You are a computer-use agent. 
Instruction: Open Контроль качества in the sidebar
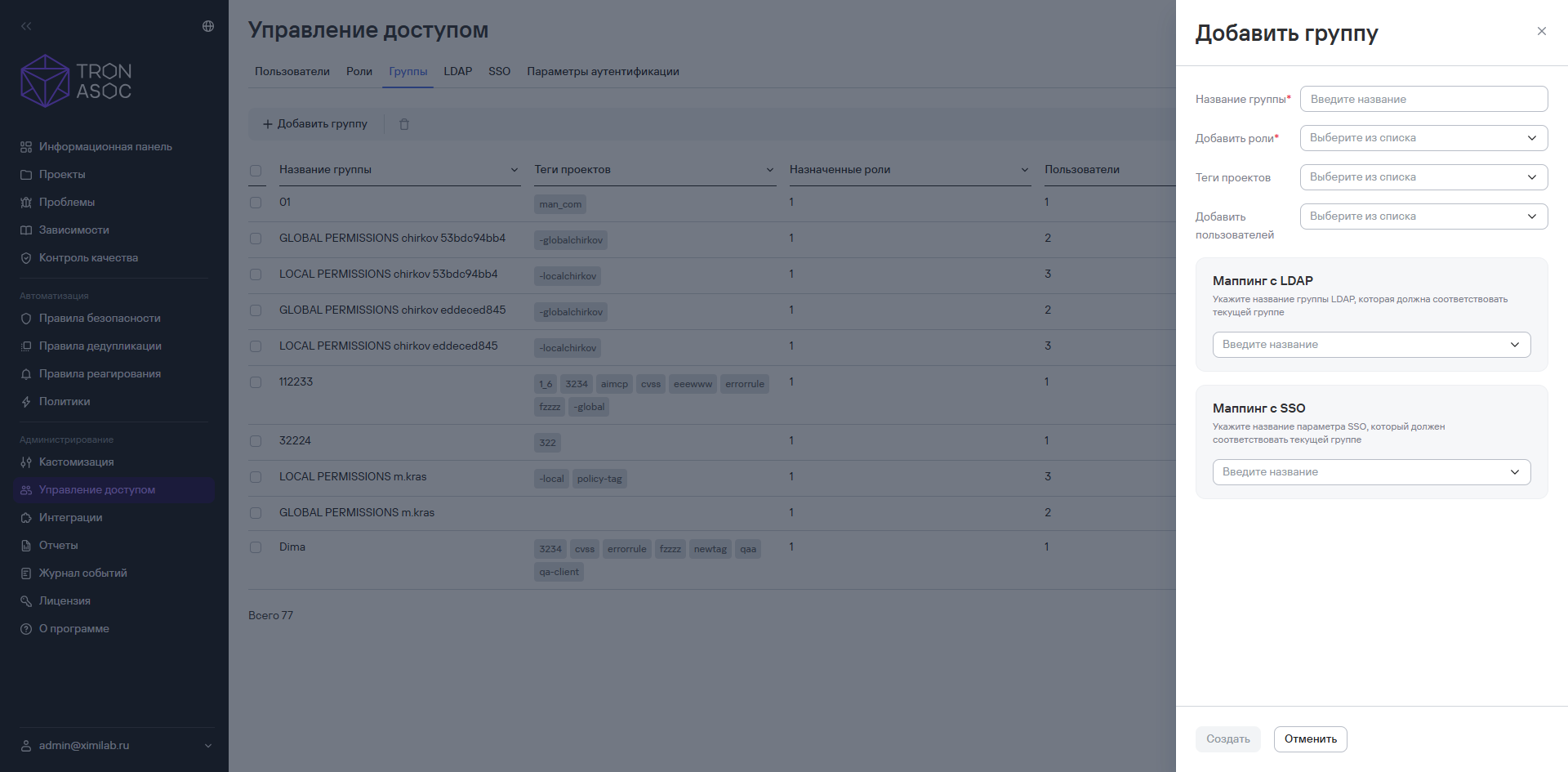[x=88, y=258]
